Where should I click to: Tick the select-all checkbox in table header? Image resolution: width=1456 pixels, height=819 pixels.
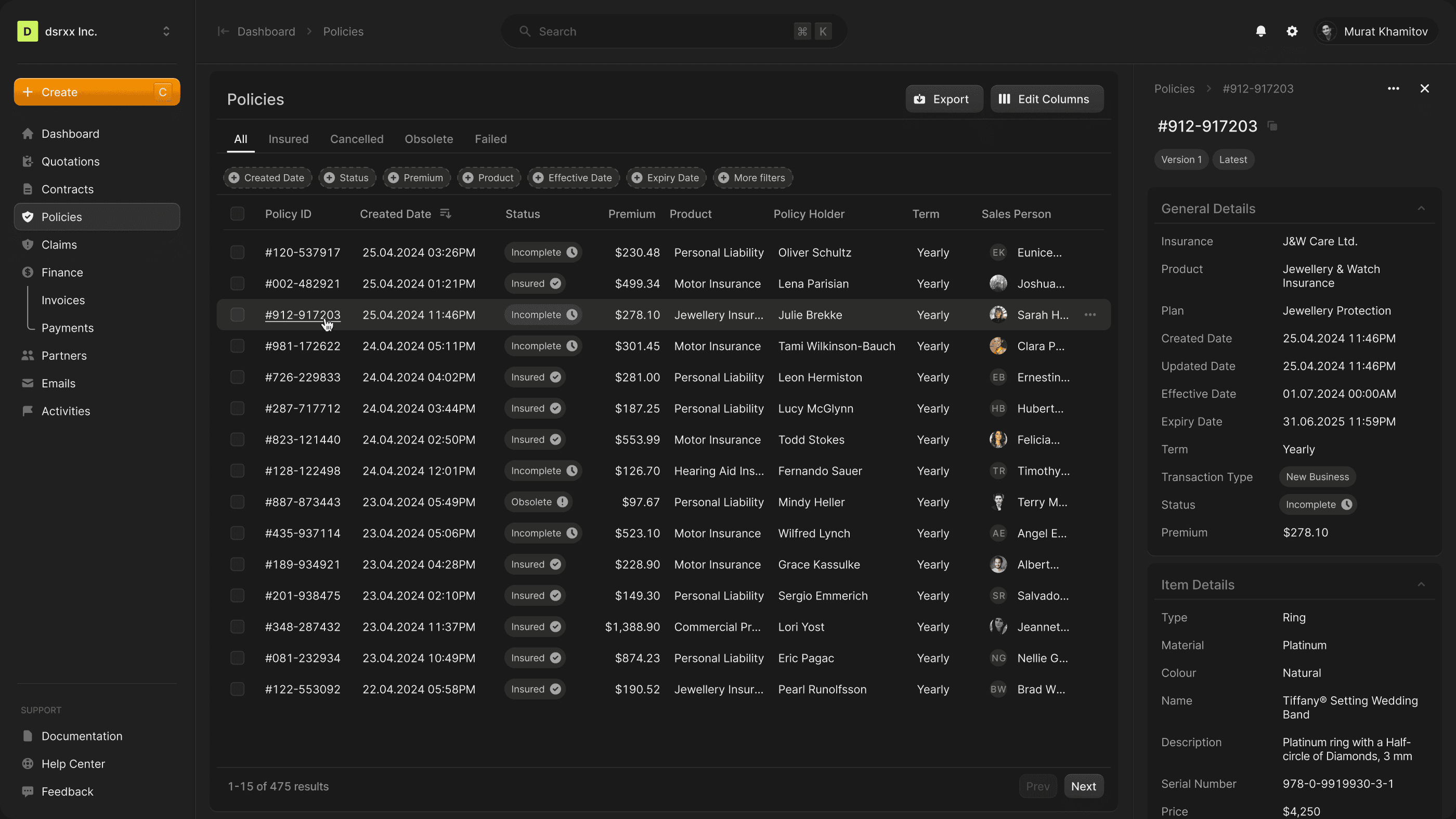(x=238, y=214)
